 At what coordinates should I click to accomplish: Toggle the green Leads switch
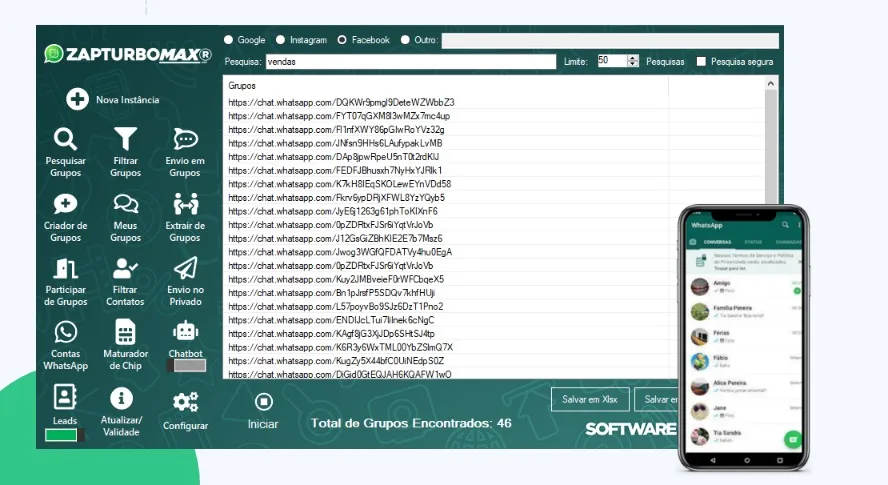(x=65, y=435)
